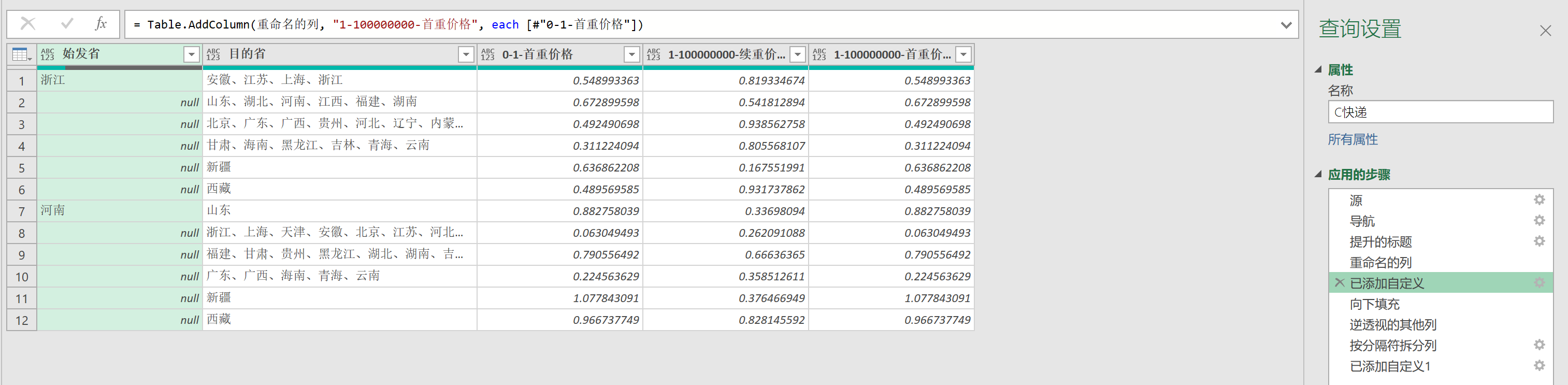Select row number 1 header

coord(22,80)
